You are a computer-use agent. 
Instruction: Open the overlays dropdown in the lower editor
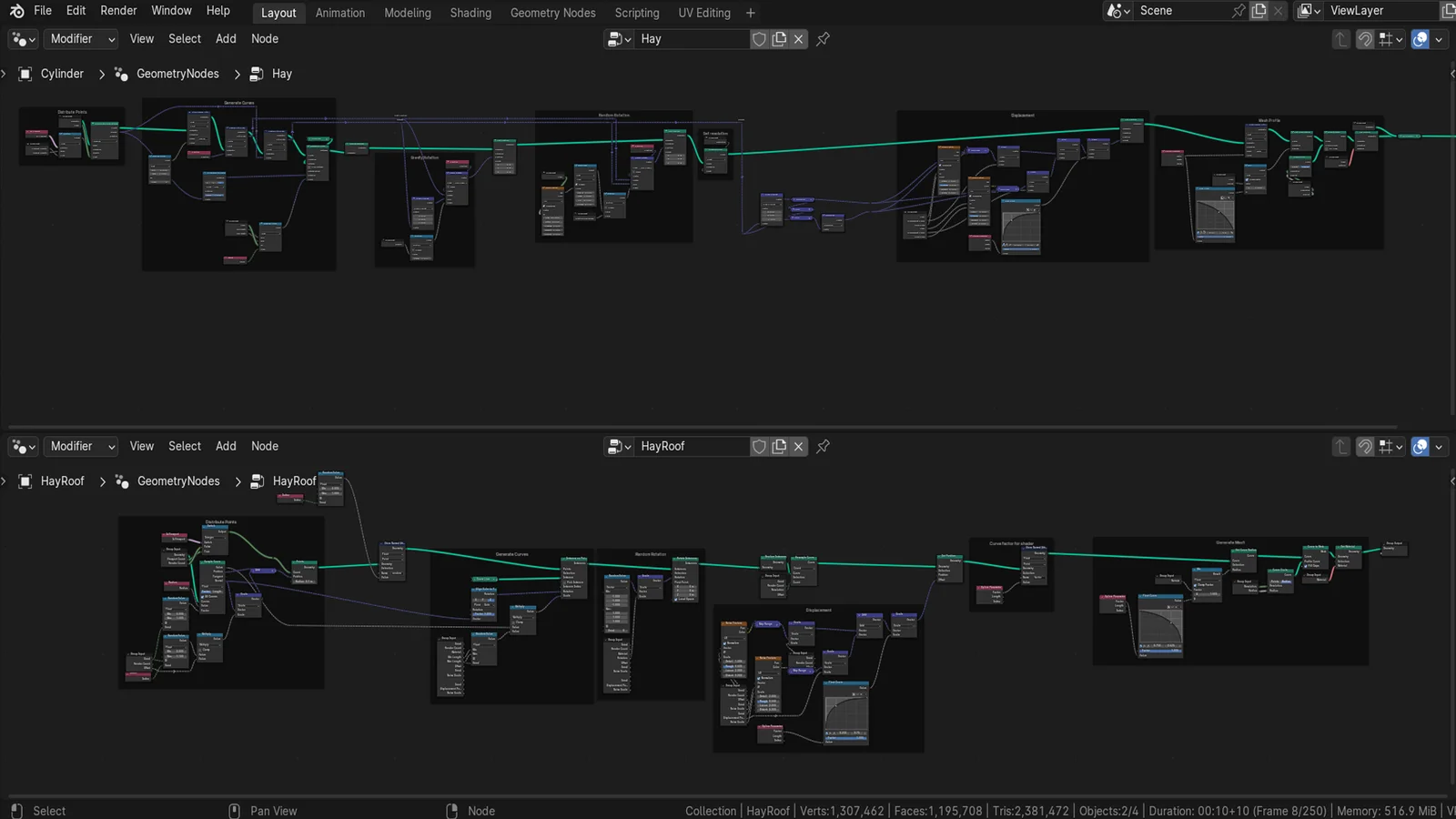[x=1441, y=447]
